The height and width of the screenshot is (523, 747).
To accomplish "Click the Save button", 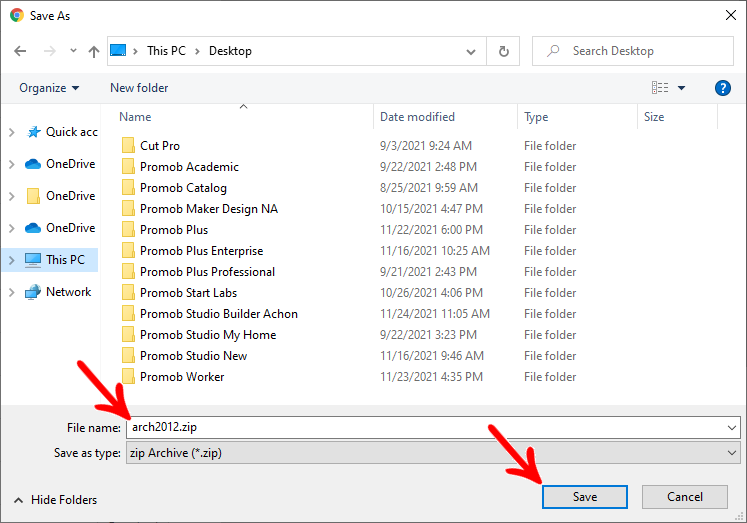I will 585,497.
